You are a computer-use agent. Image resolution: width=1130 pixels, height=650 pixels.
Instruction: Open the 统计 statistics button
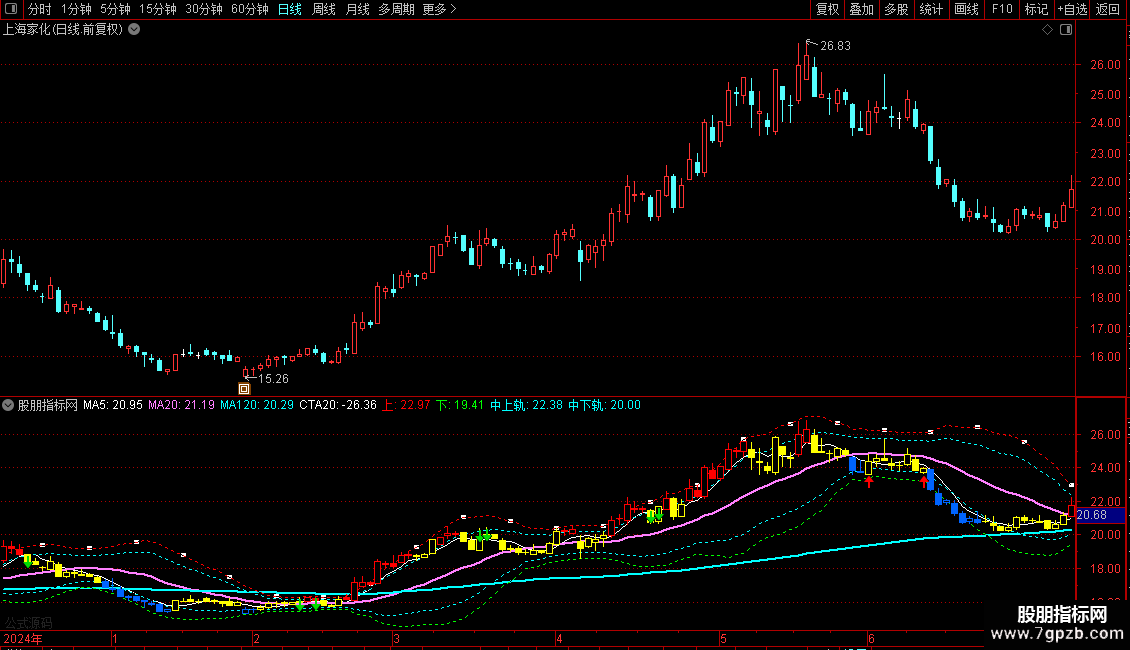coord(930,9)
